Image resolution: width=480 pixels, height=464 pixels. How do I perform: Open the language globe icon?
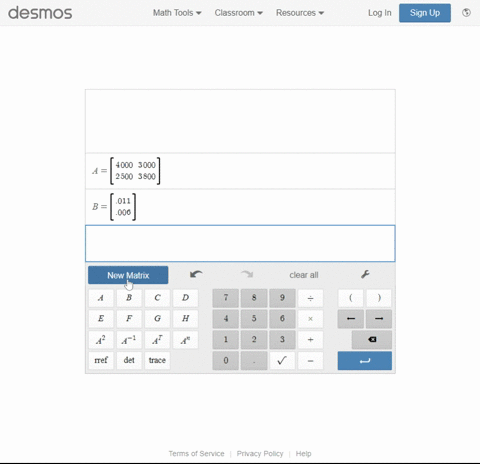pos(466,13)
